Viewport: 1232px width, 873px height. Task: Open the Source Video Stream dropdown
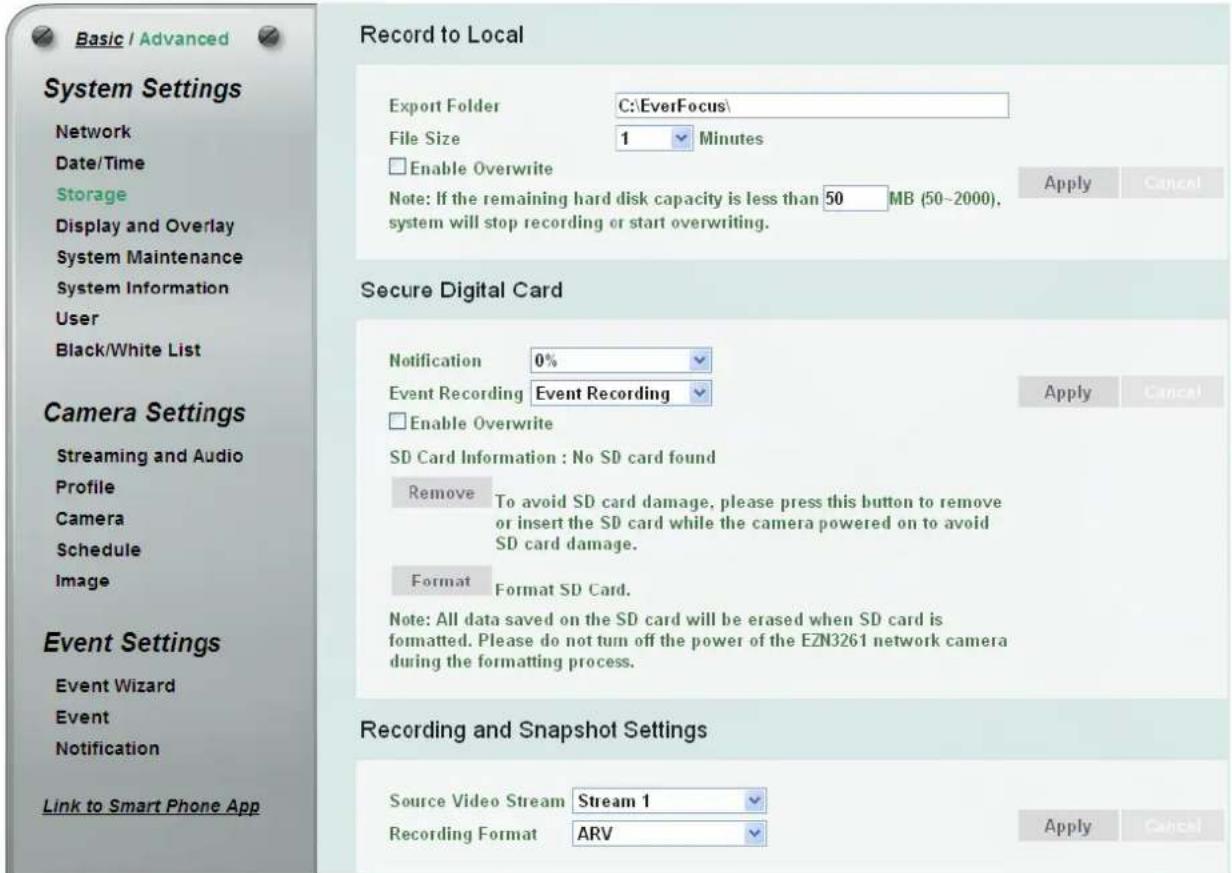click(x=669, y=800)
